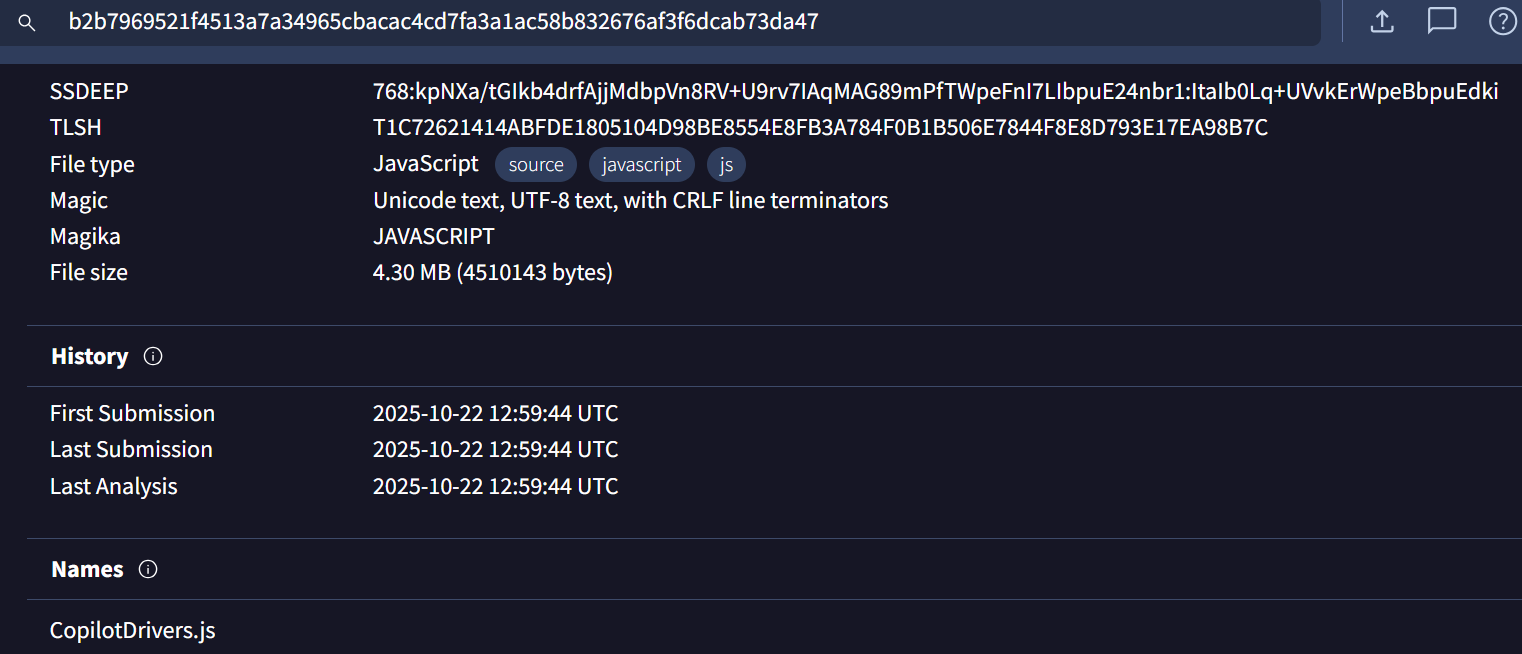This screenshot has height=654, width=1522.
Task: Click the History section heading
Action: [x=89, y=356]
